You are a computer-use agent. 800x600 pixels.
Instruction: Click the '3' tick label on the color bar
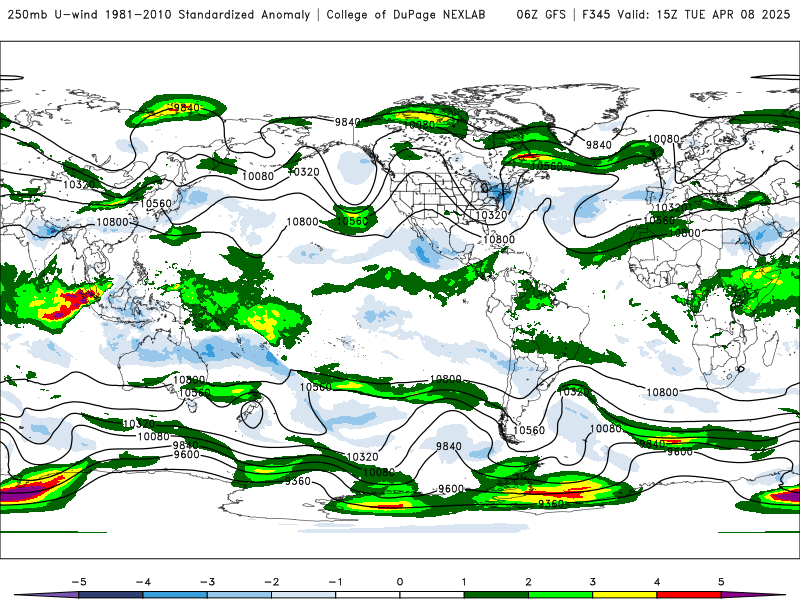coord(592,582)
